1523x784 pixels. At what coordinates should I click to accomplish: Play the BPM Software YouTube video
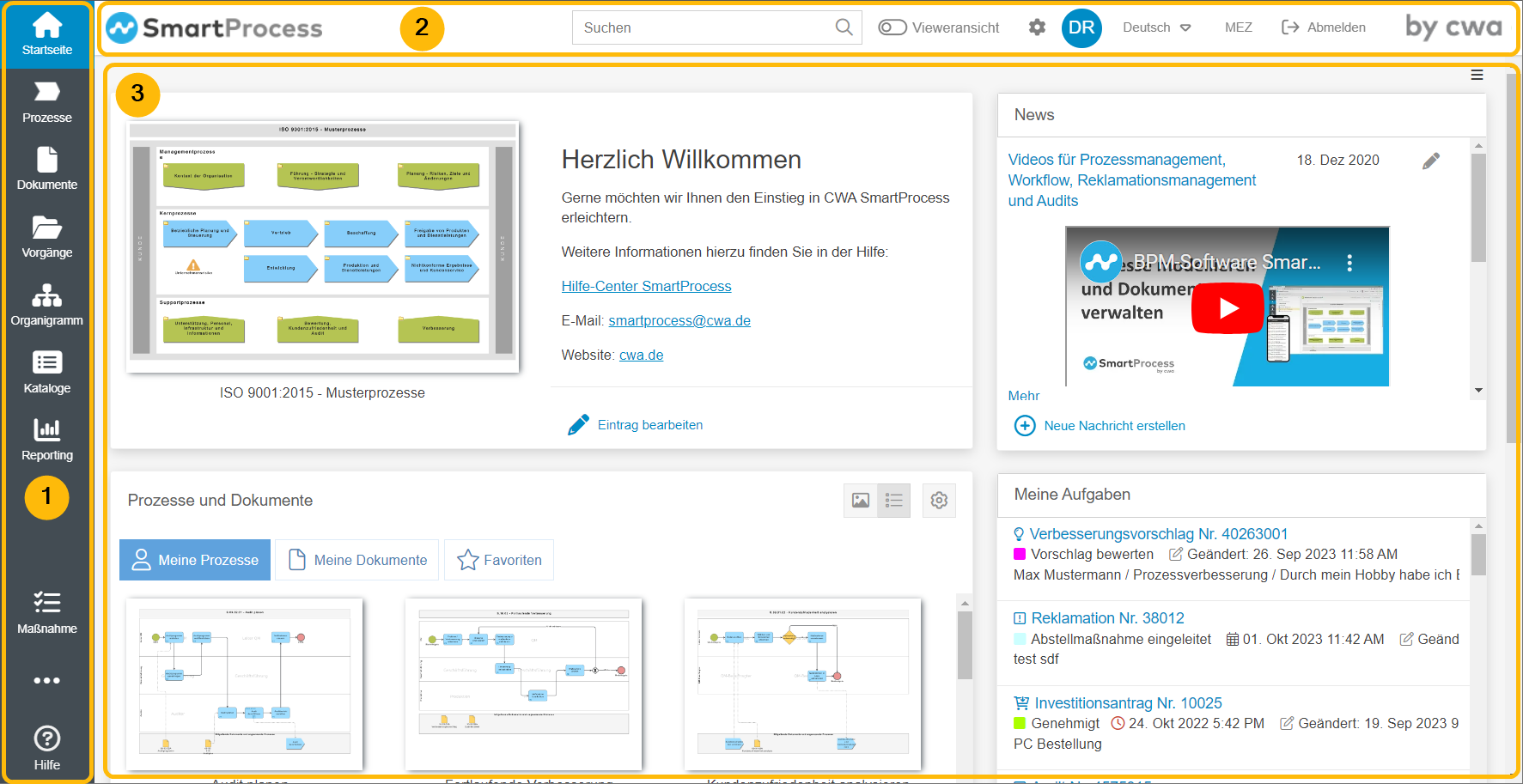[x=1228, y=307]
